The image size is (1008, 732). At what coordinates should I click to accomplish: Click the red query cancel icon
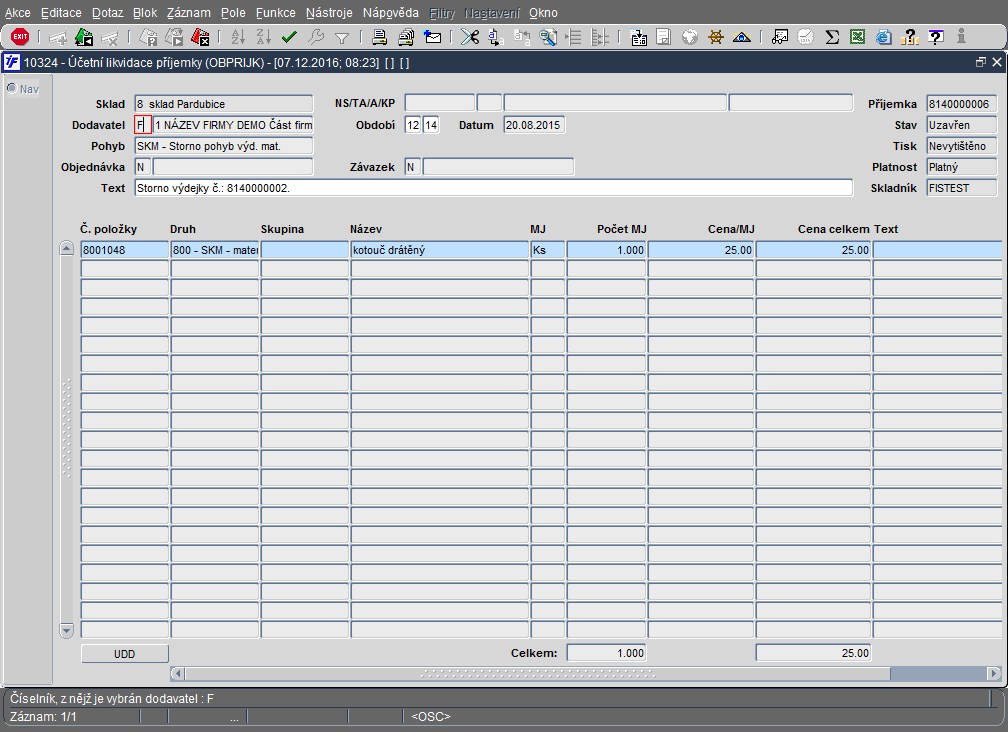tap(200, 37)
